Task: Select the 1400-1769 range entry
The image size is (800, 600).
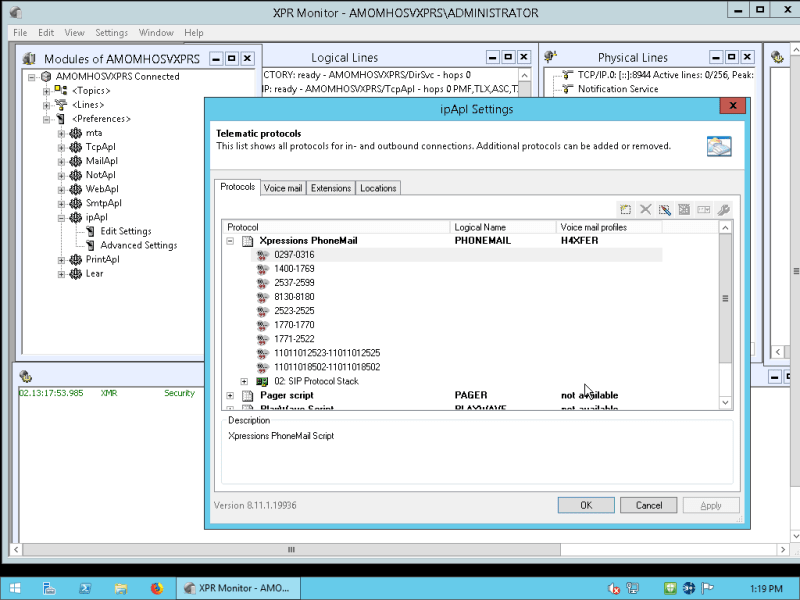Action: (294, 269)
